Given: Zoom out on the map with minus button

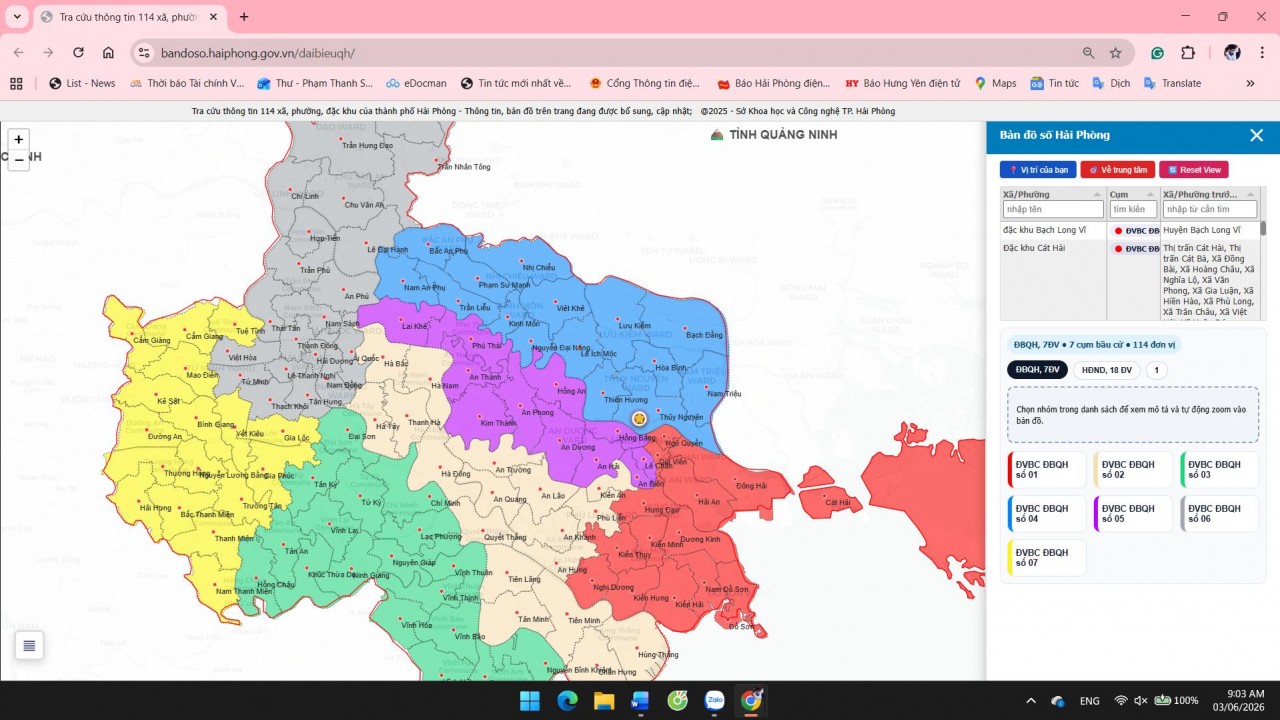Looking at the screenshot, I should tap(18, 160).
